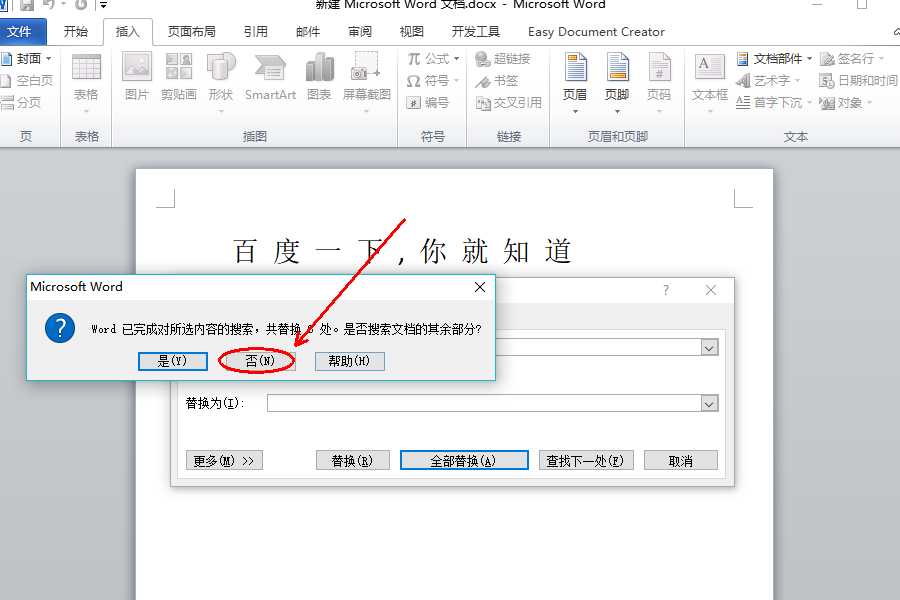
Task: Insert a text box with 文本框
Action: pos(710,83)
